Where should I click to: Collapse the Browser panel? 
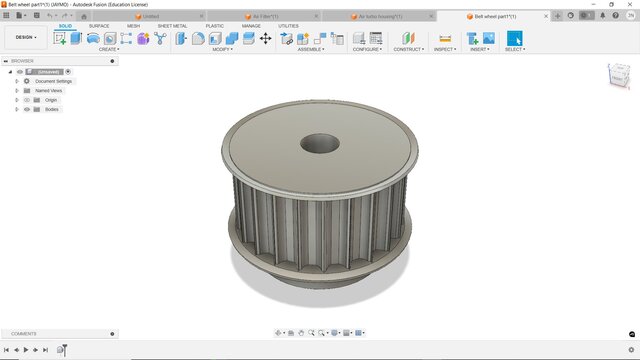[6, 61]
